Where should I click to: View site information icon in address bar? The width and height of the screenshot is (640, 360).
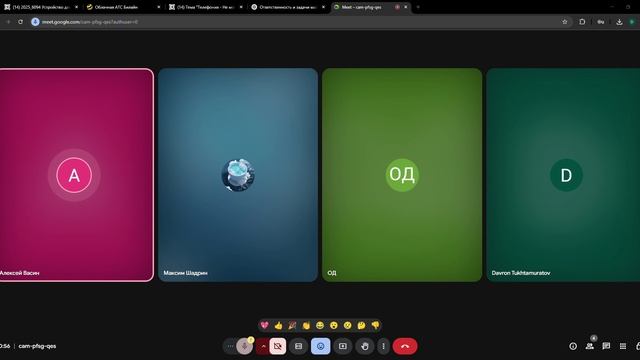(35, 22)
